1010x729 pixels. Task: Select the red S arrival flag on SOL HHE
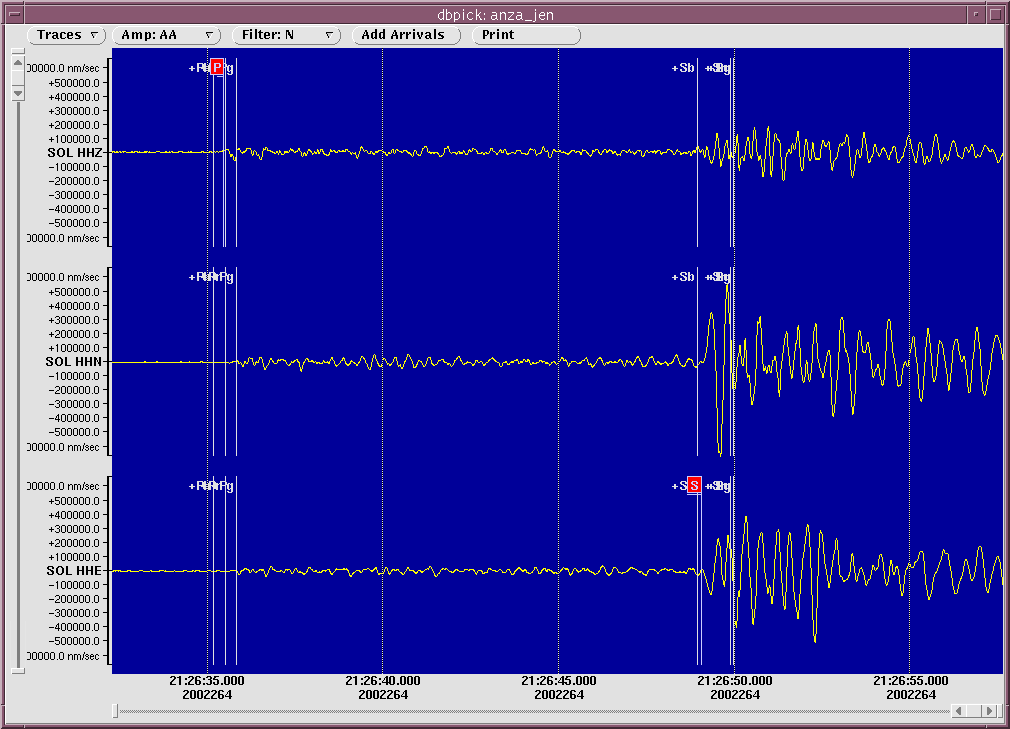[x=694, y=485]
